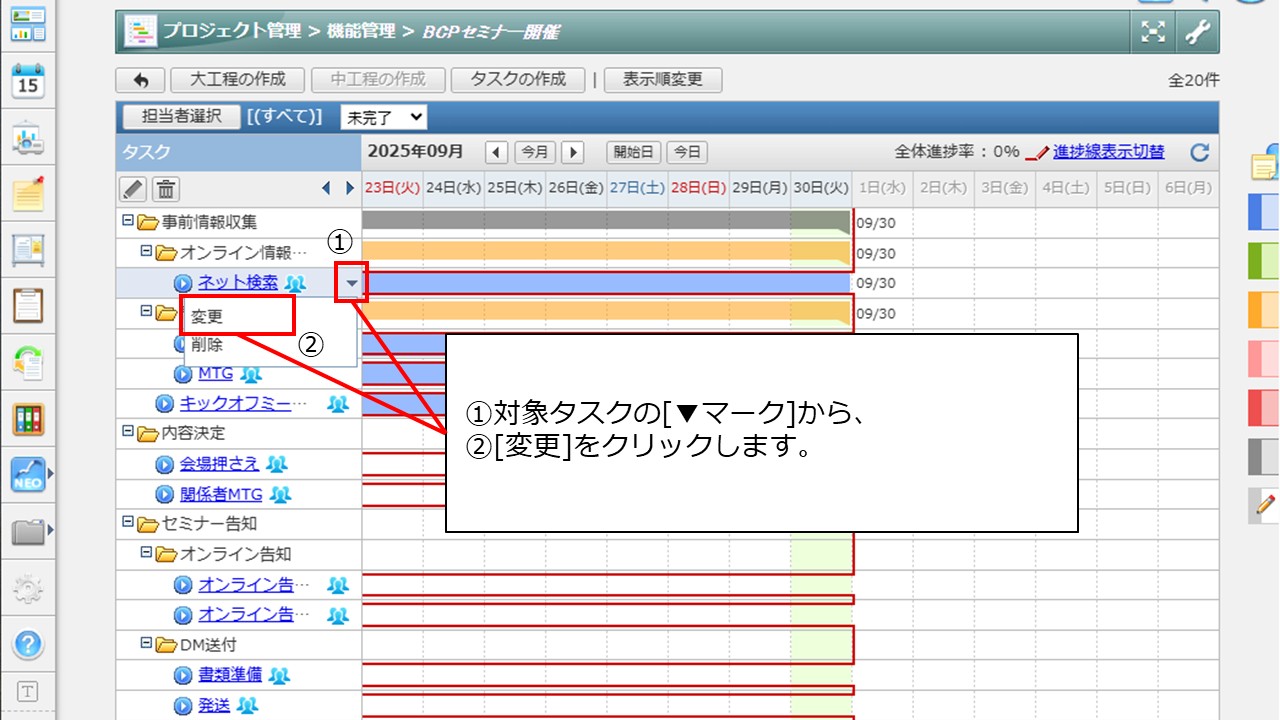Go to next month with right arrow
Screen dimensions: 1280x720
(572, 152)
